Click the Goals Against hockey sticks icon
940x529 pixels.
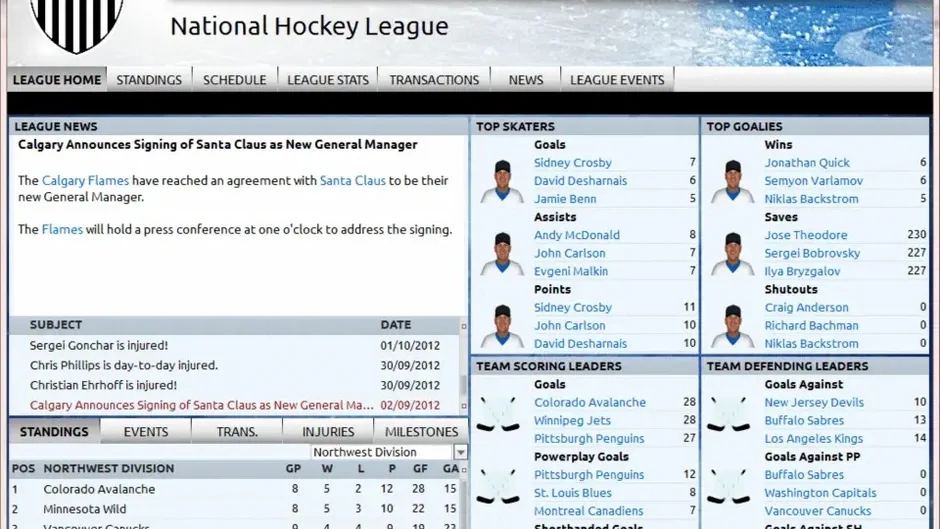tap(728, 414)
